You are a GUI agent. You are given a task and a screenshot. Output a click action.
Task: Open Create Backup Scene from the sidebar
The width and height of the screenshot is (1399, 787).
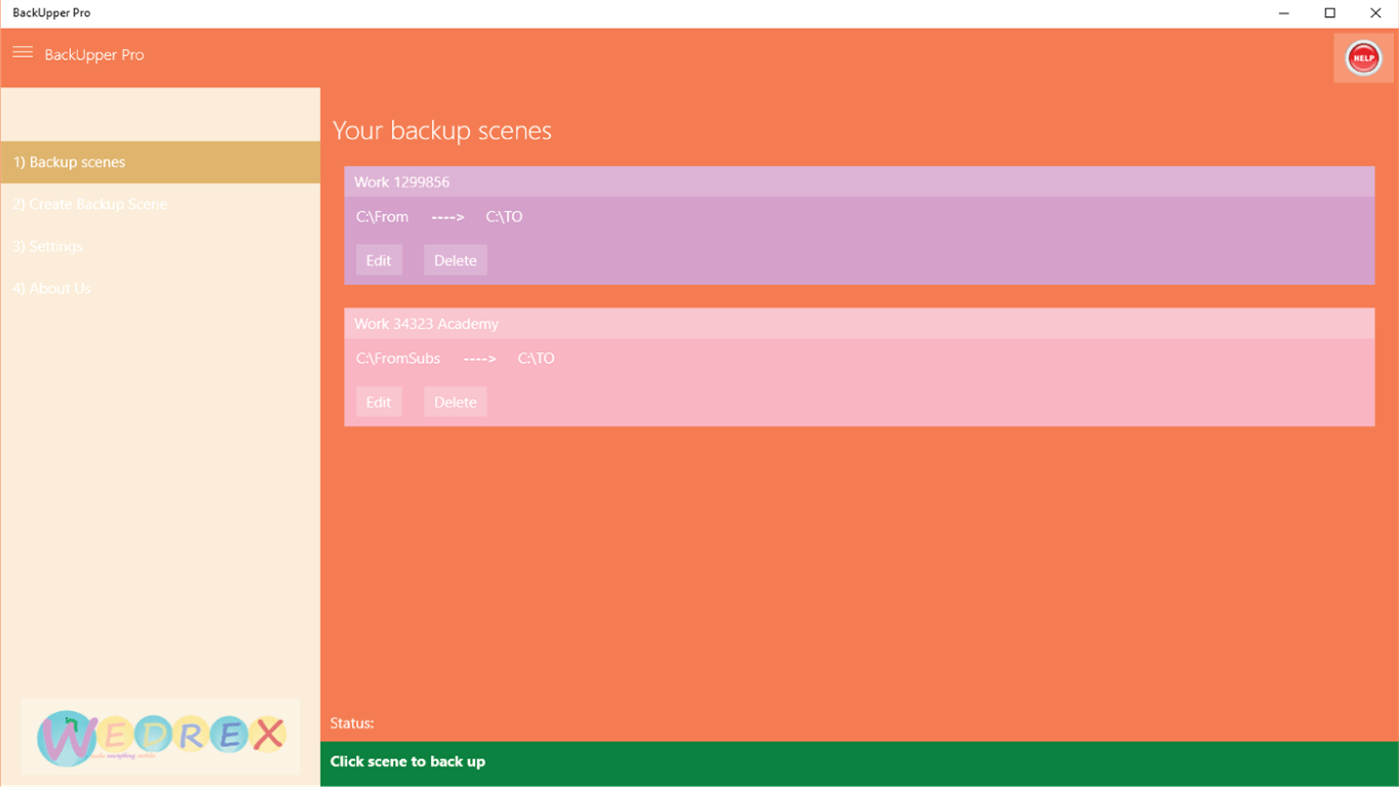coord(89,204)
